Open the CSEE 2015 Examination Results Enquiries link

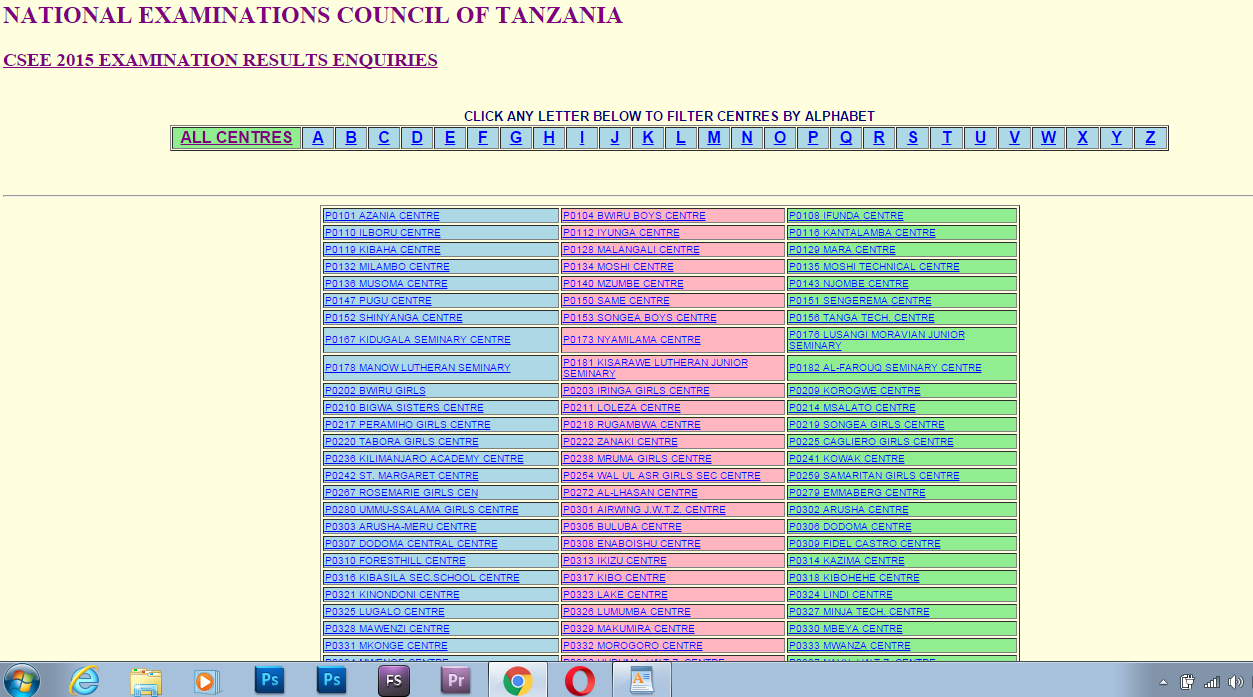coord(220,60)
